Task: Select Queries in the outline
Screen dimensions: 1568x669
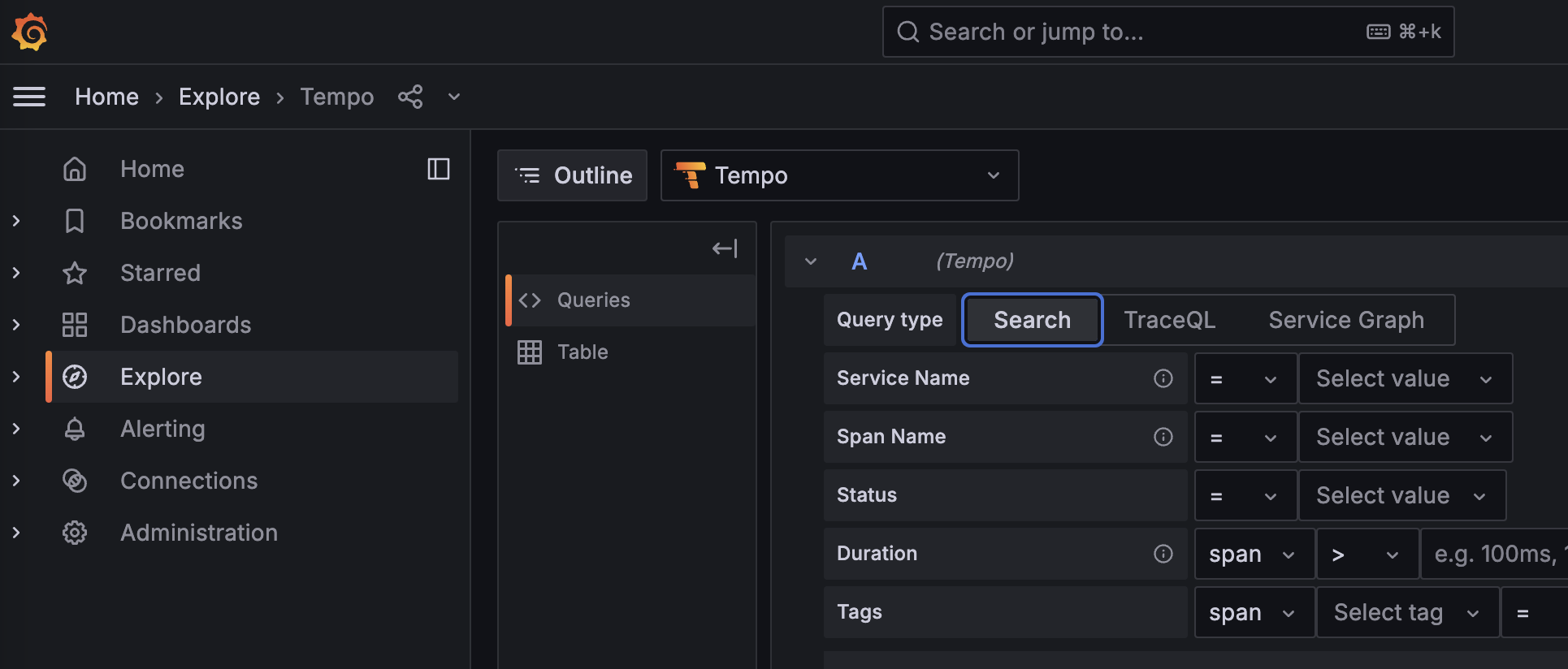Action: click(630, 300)
